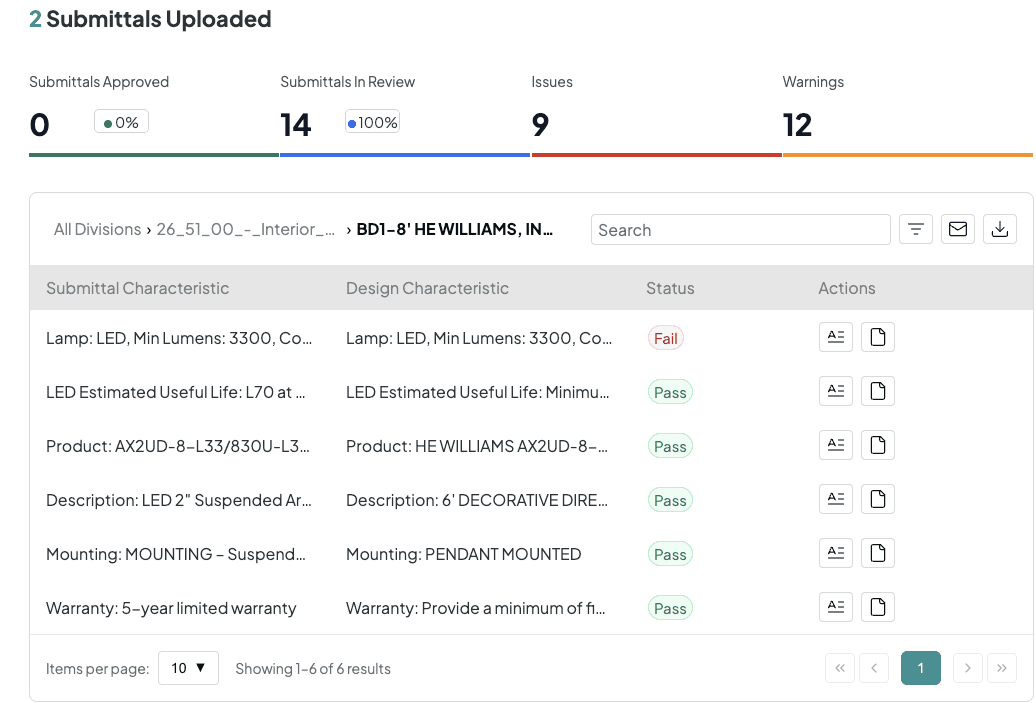Open text details for the Warranty row
This screenshot has height=703, width=1036.
point(836,607)
